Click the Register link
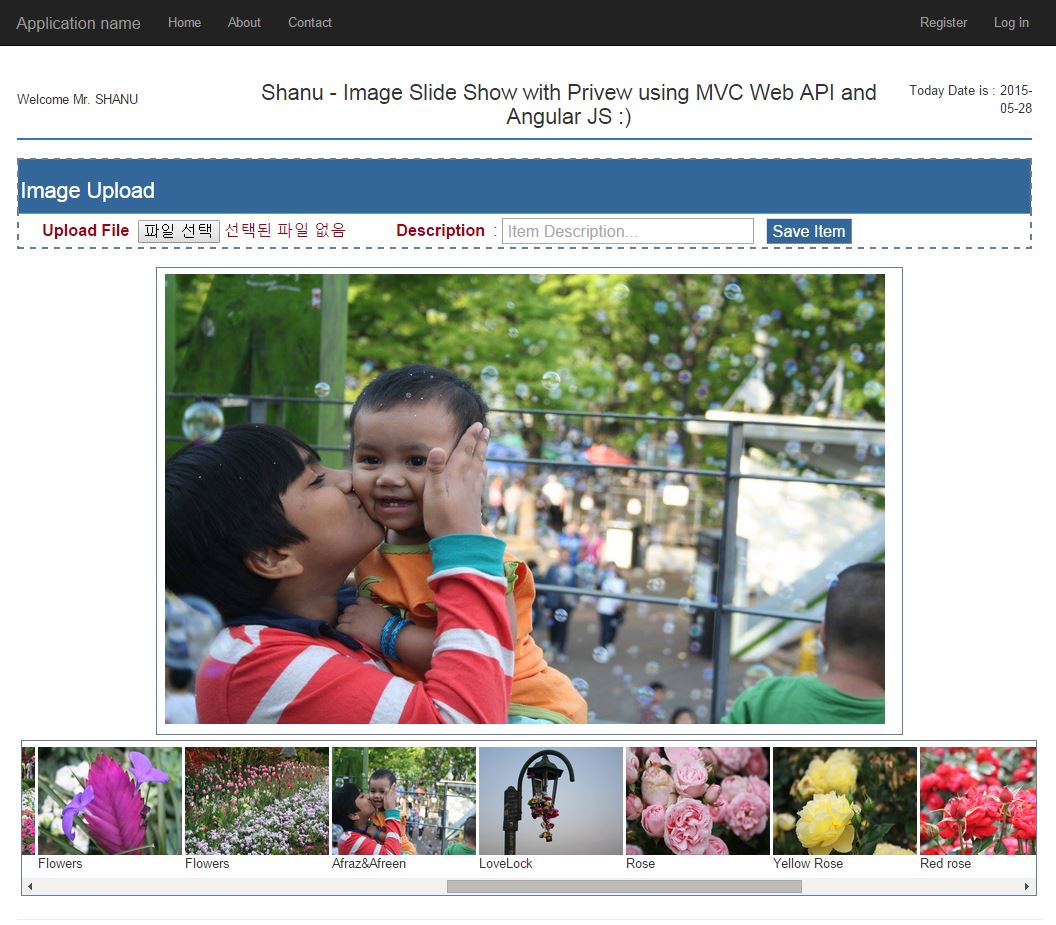 tap(943, 23)
